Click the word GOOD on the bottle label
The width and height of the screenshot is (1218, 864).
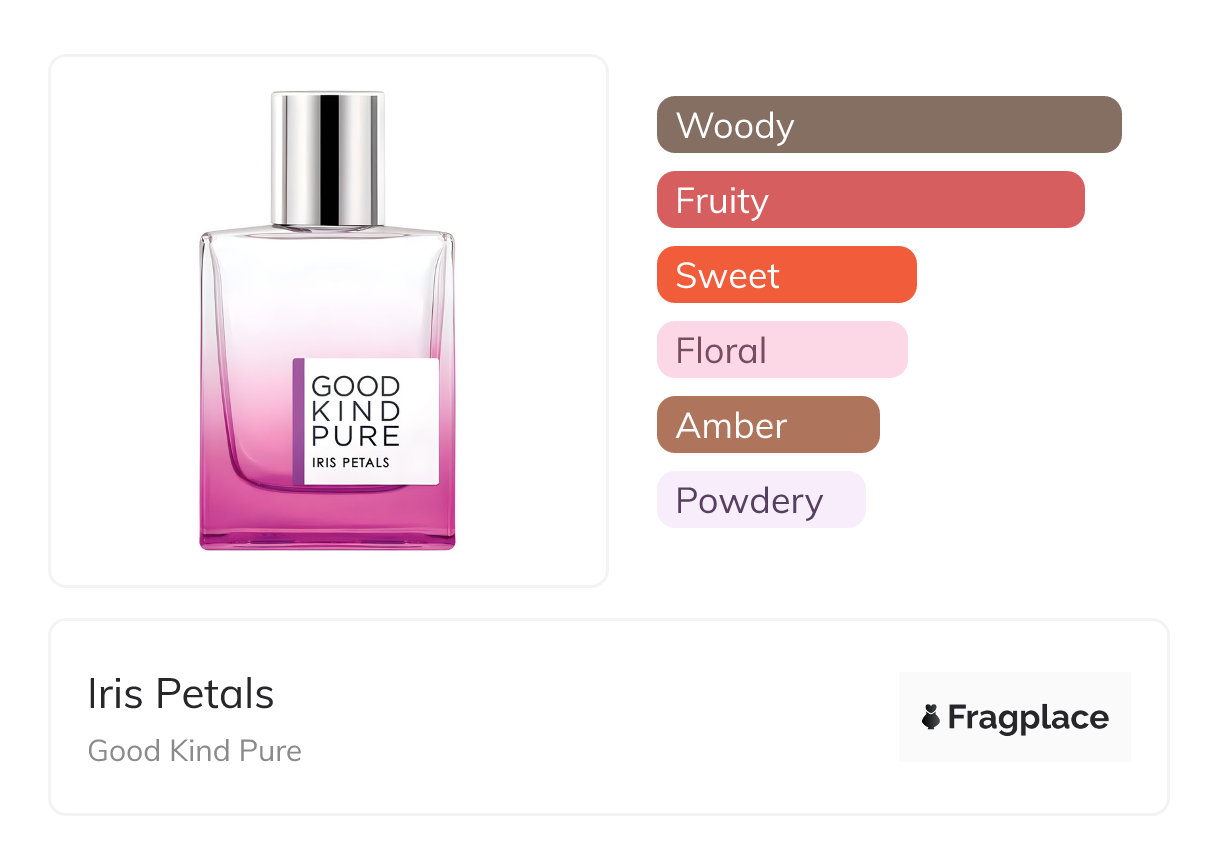pyautogui.click(x=356, y=387)
